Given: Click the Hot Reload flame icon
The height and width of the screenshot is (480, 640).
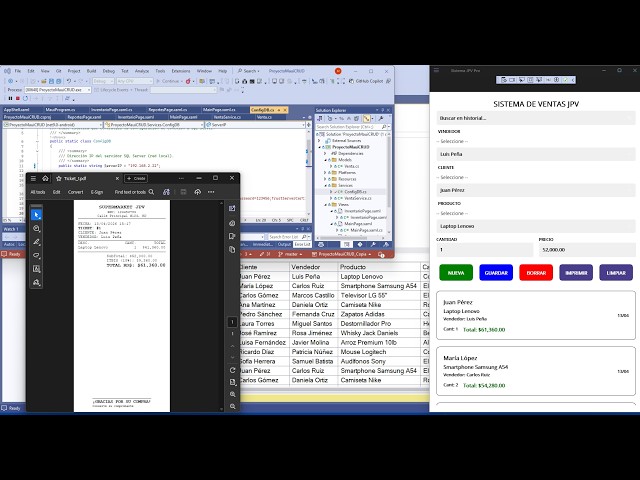Looking at the screenshot, I should [188, 81].
